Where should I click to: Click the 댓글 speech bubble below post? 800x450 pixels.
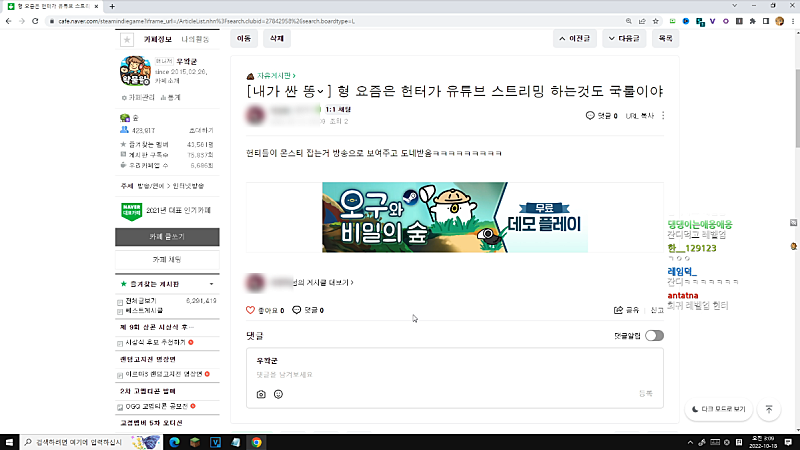pyautogui.click(x=296, y=310)
